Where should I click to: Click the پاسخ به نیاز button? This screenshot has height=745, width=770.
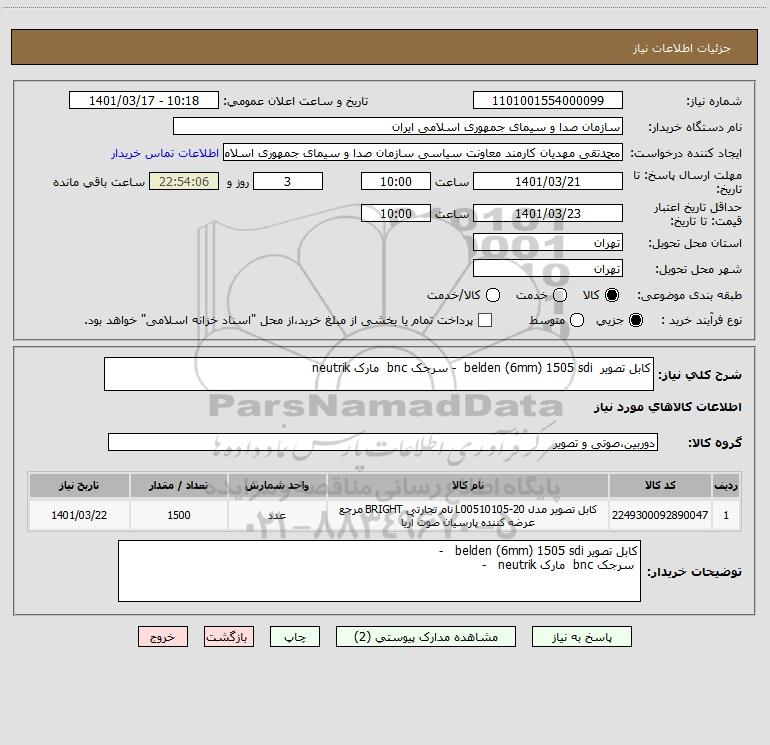581,636
